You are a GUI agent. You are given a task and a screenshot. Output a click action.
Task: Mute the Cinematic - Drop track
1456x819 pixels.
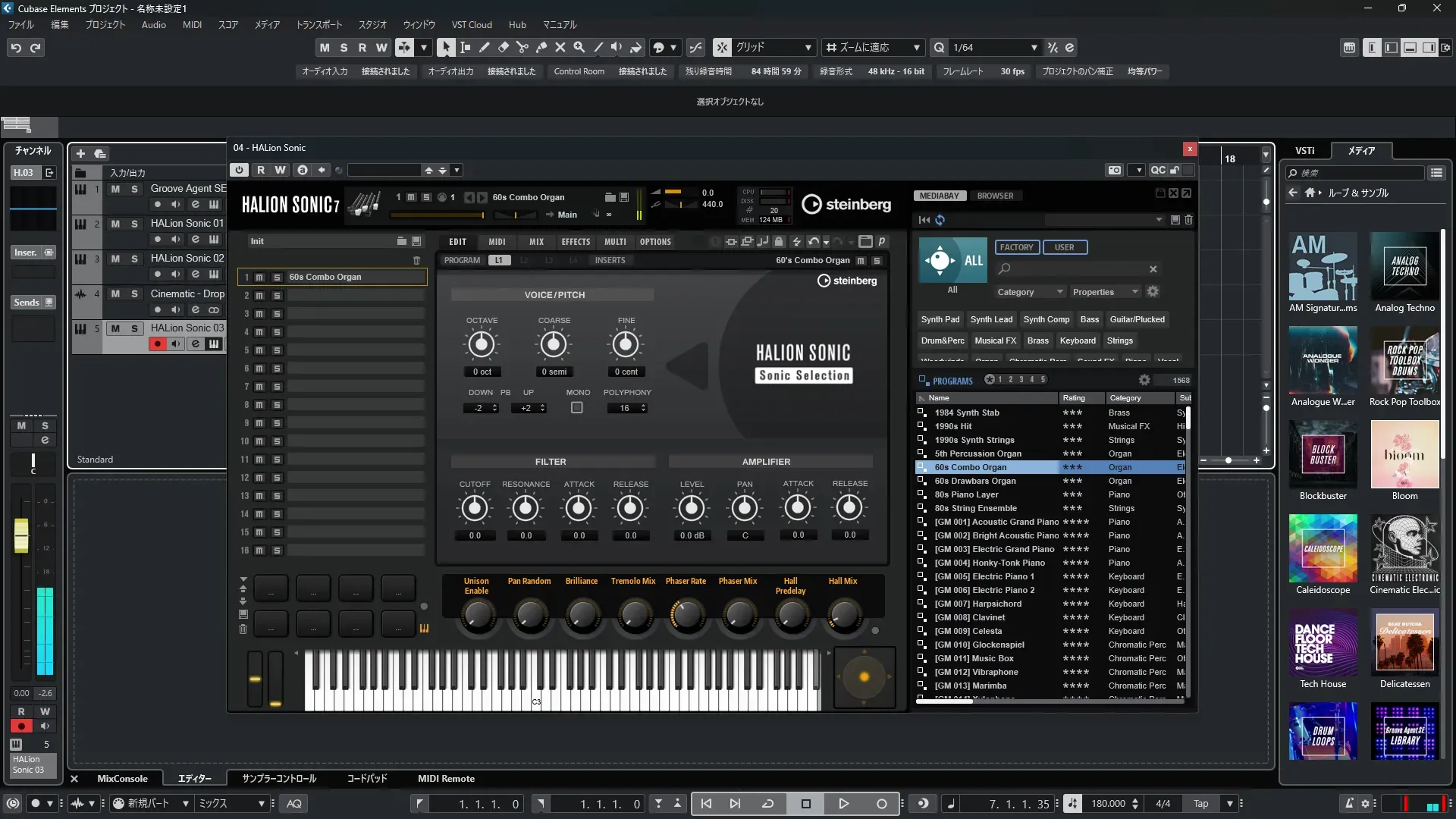point(115,293)
